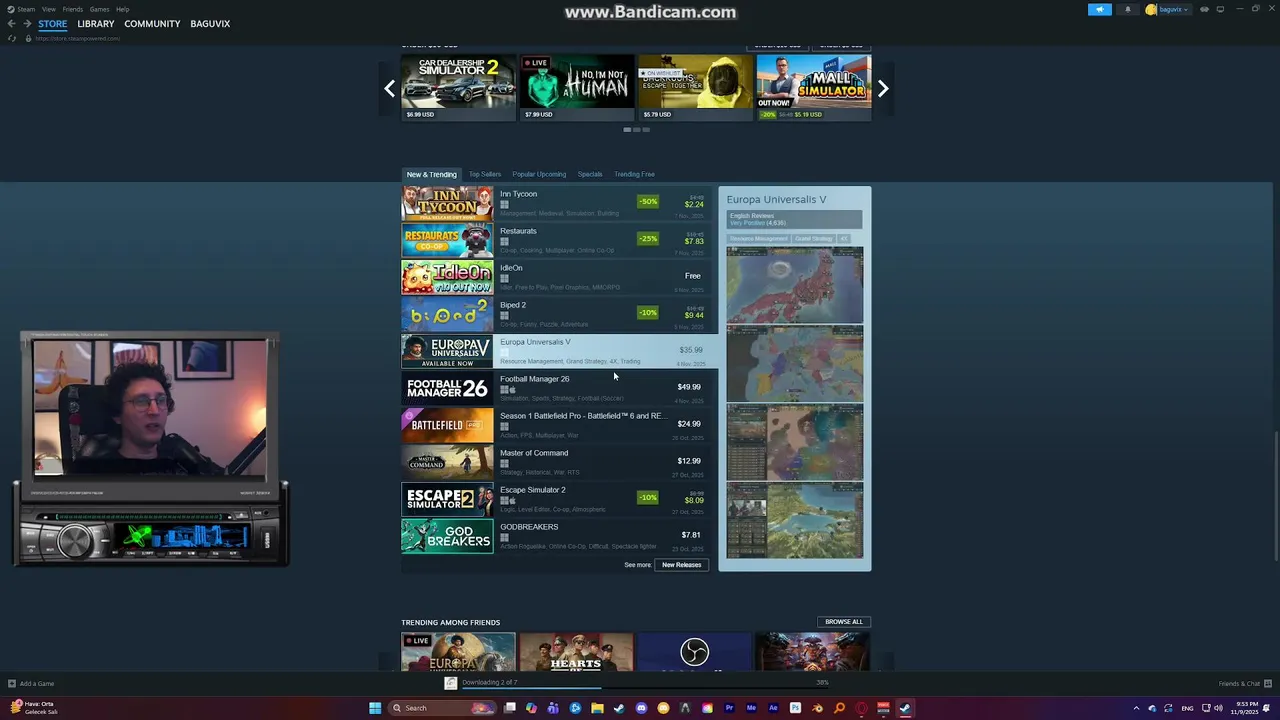
Task: Open the Restaurats listing
Action: point(555,240)
